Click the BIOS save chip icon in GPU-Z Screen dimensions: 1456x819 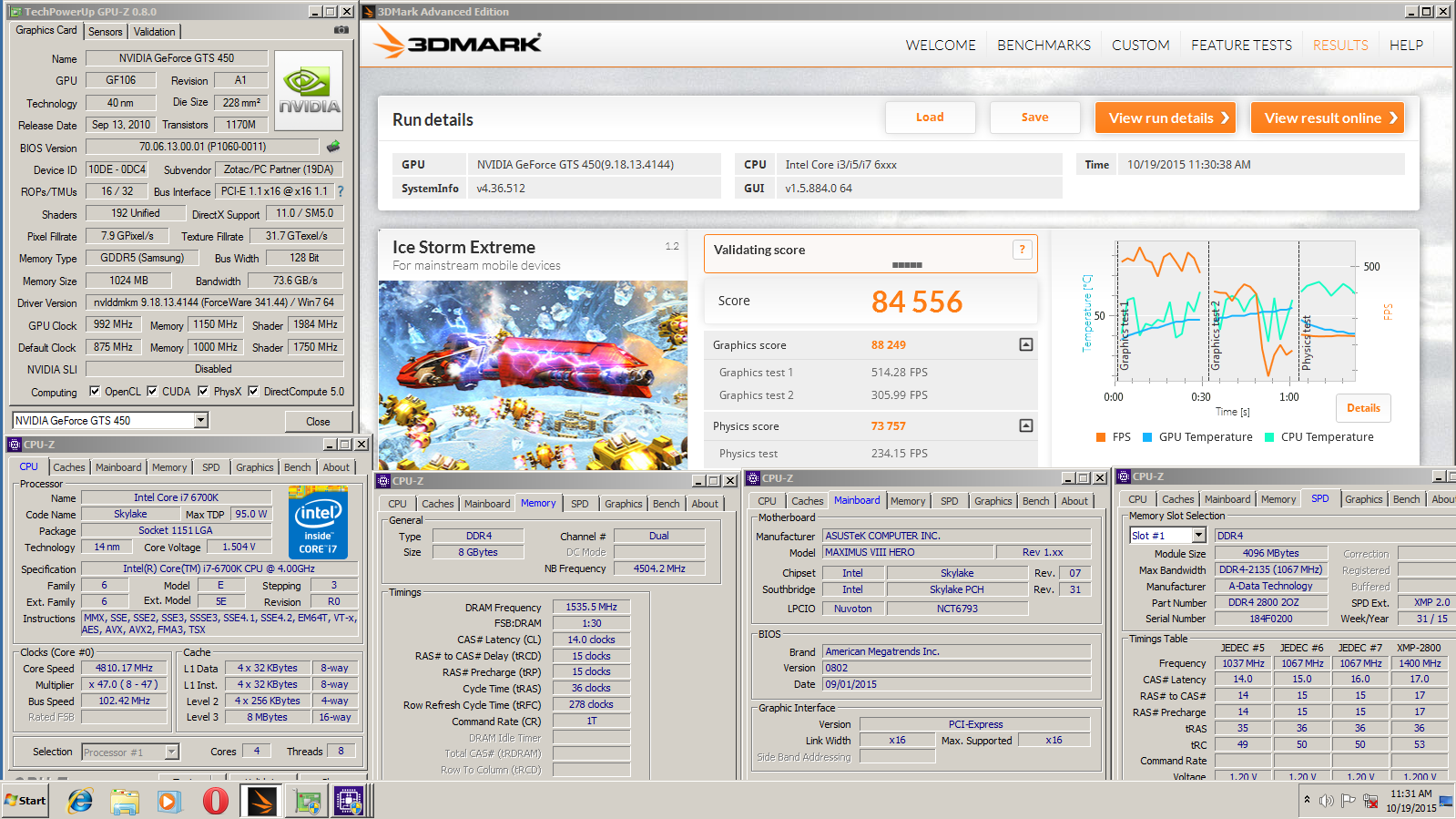333,146
